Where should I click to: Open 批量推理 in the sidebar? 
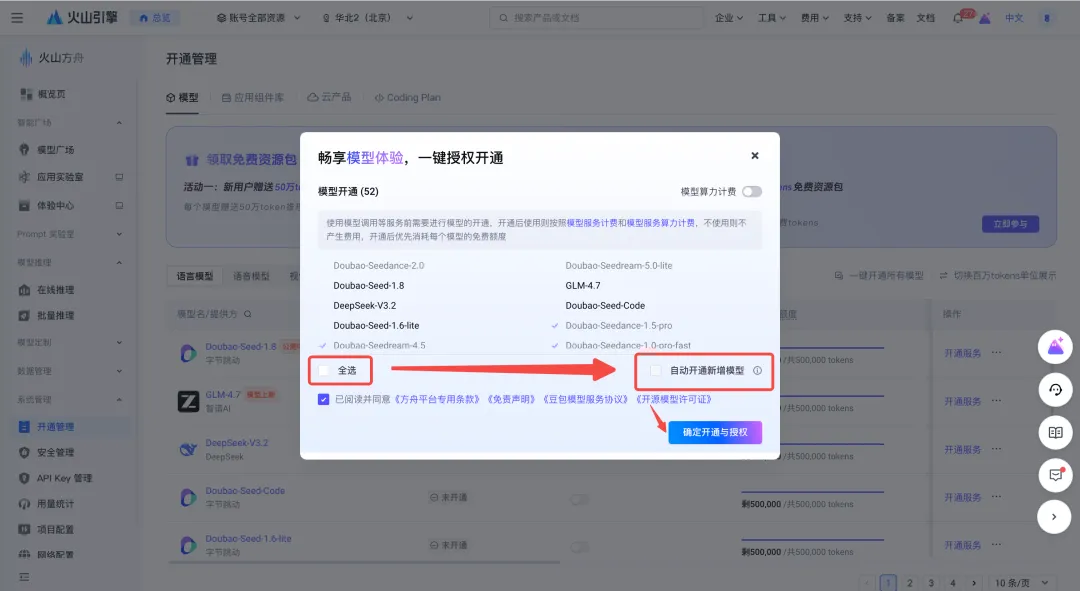click(x=56, y=315)
